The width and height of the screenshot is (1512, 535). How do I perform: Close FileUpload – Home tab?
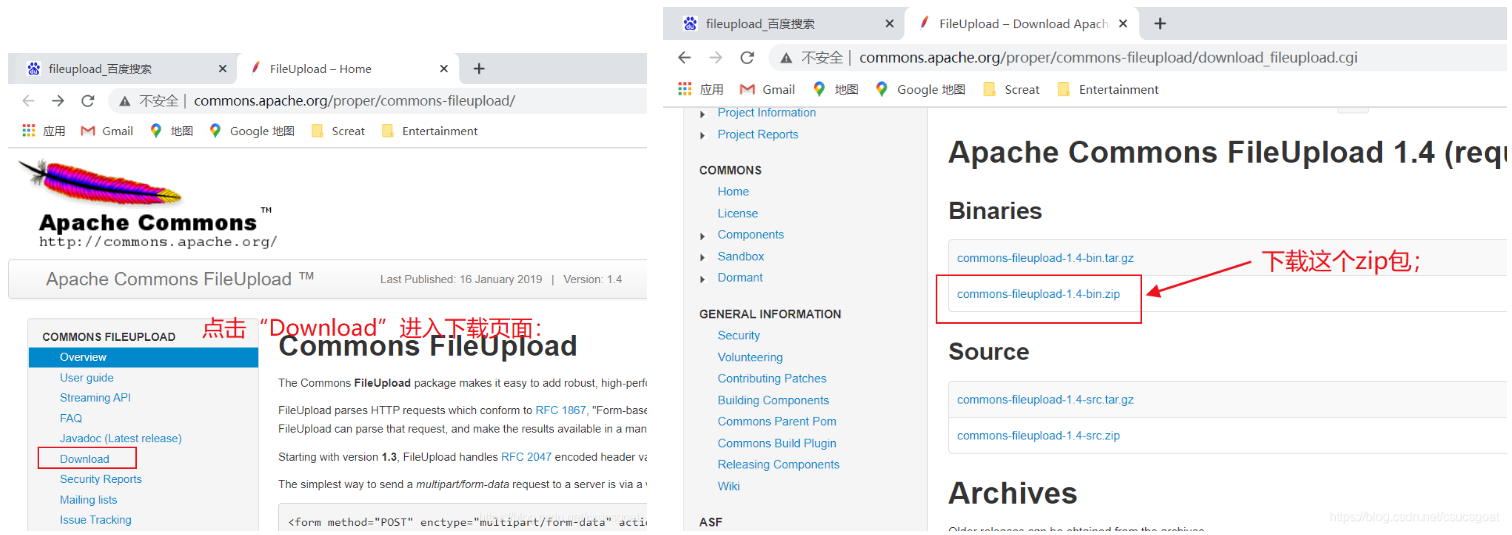444,69
